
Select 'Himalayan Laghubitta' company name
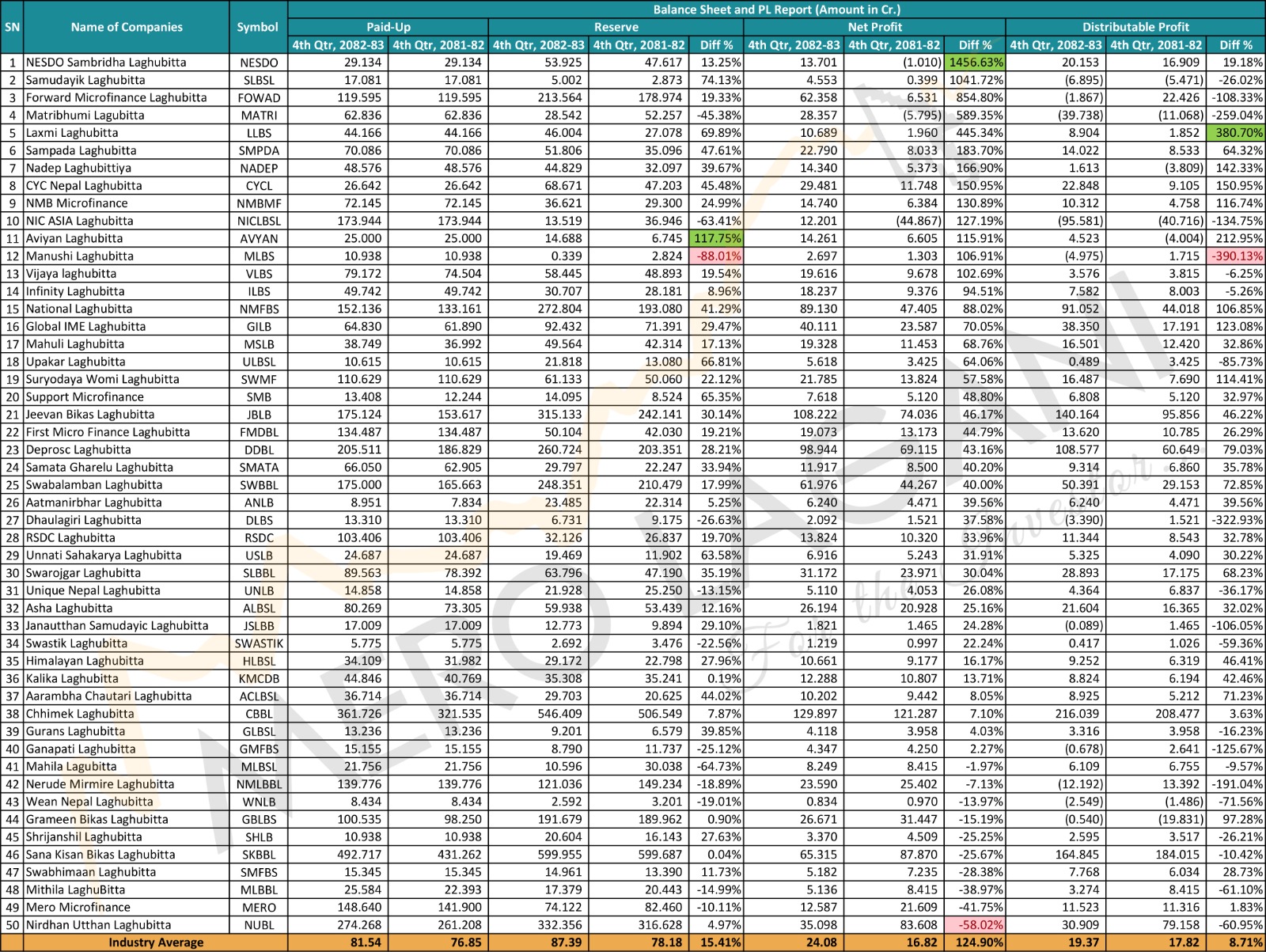pos(85,661)
